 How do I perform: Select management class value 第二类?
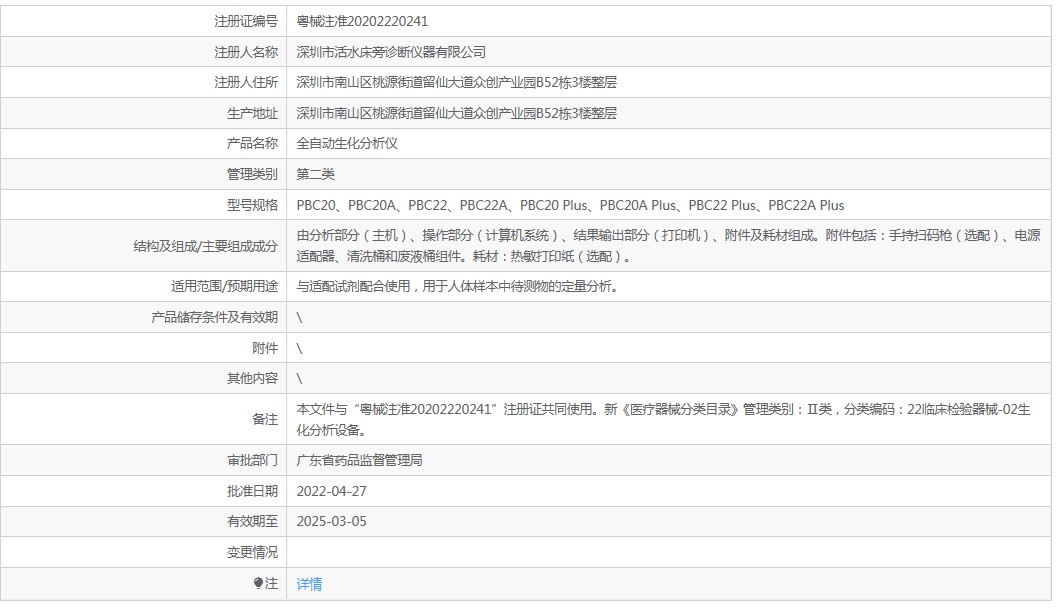(x=315, y=174)
